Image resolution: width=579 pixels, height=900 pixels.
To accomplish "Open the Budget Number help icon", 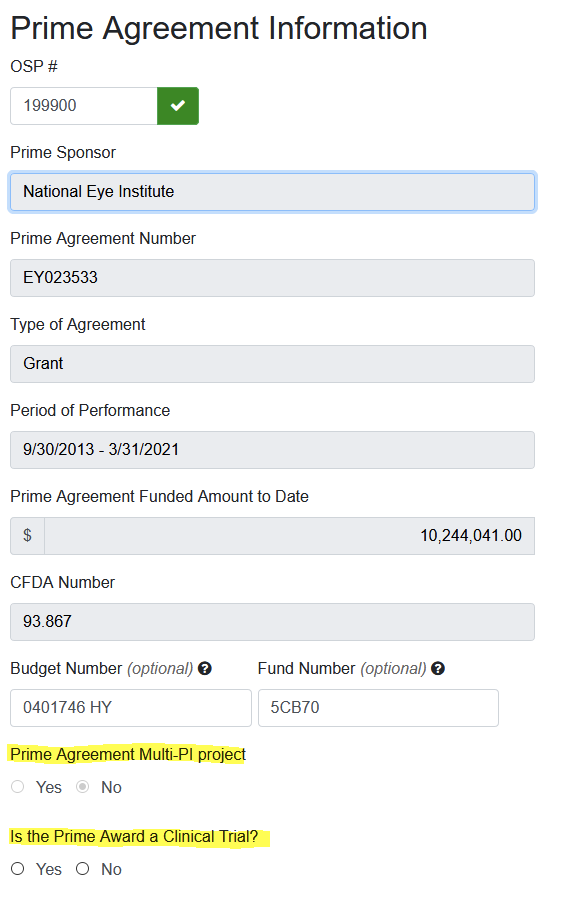I will [x=205, y=669].
